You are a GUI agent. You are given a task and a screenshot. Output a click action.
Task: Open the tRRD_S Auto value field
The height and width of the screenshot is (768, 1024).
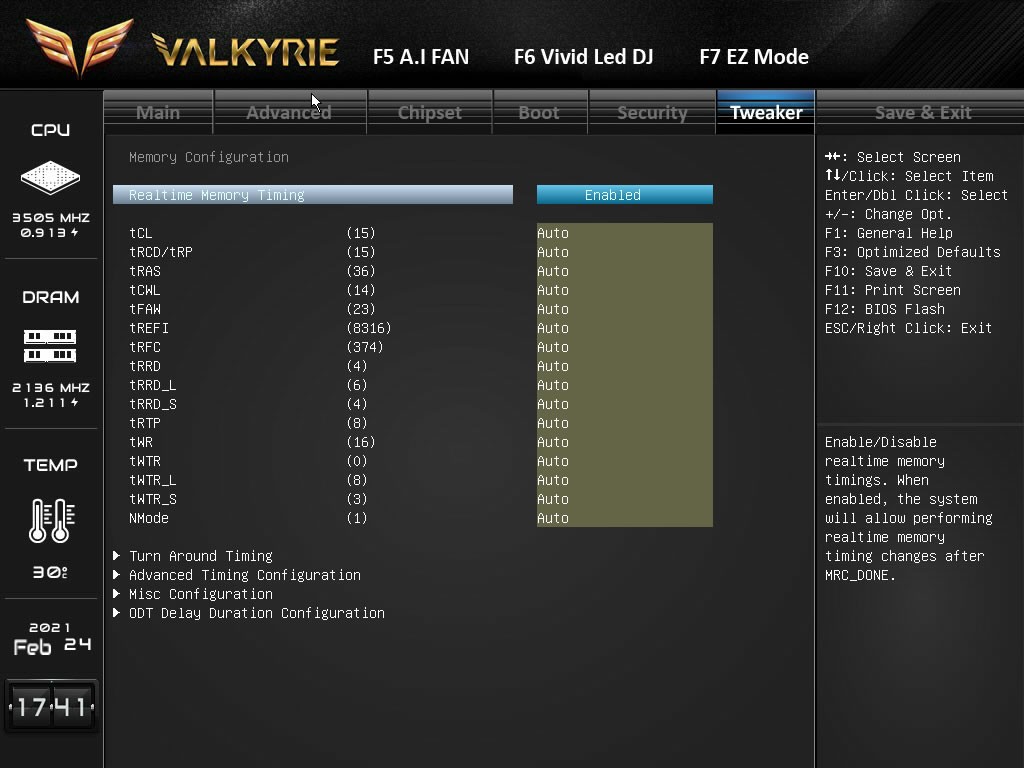point(625,404)
